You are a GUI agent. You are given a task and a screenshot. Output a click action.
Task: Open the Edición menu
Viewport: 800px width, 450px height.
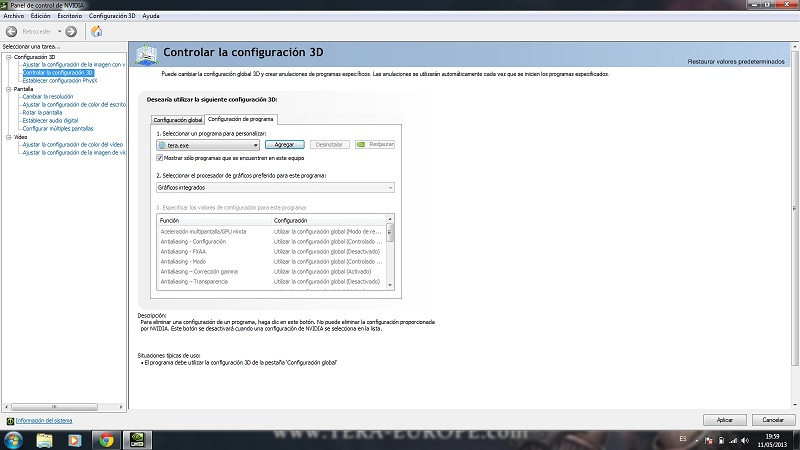40,16
